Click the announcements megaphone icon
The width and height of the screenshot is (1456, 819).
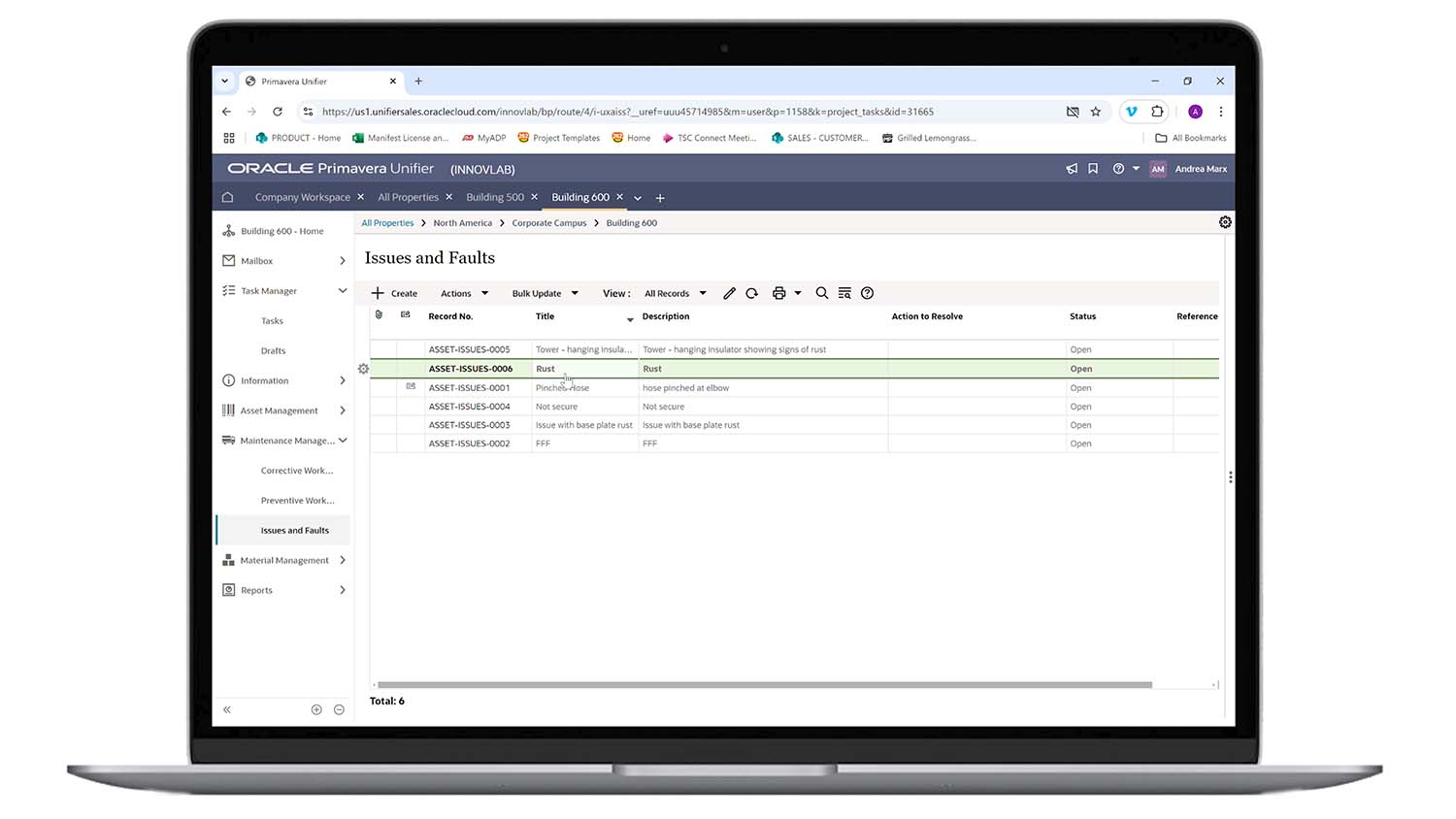1072,169
